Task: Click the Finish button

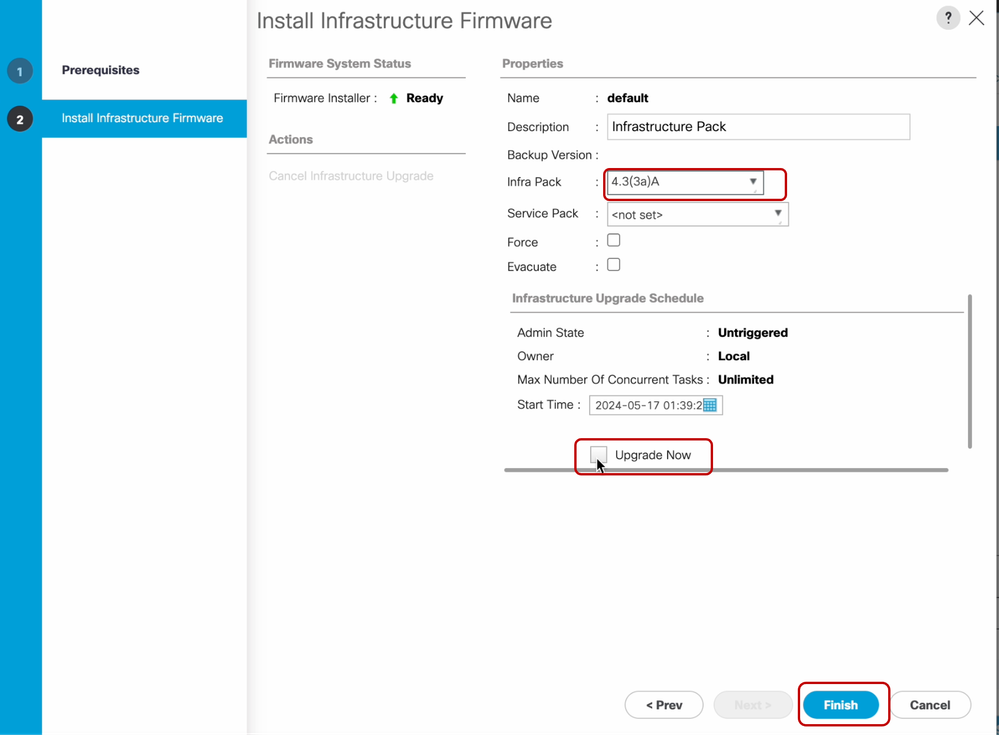Action: pos(841,705)
